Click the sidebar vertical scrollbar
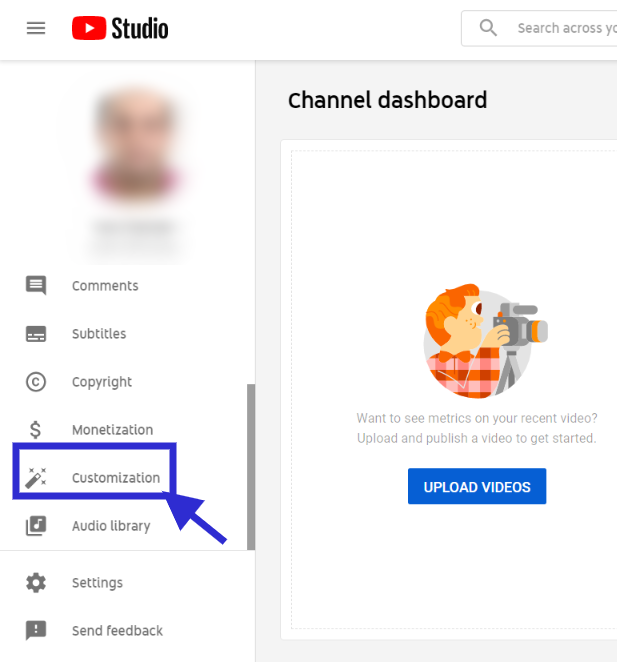 tap(251, 467)
